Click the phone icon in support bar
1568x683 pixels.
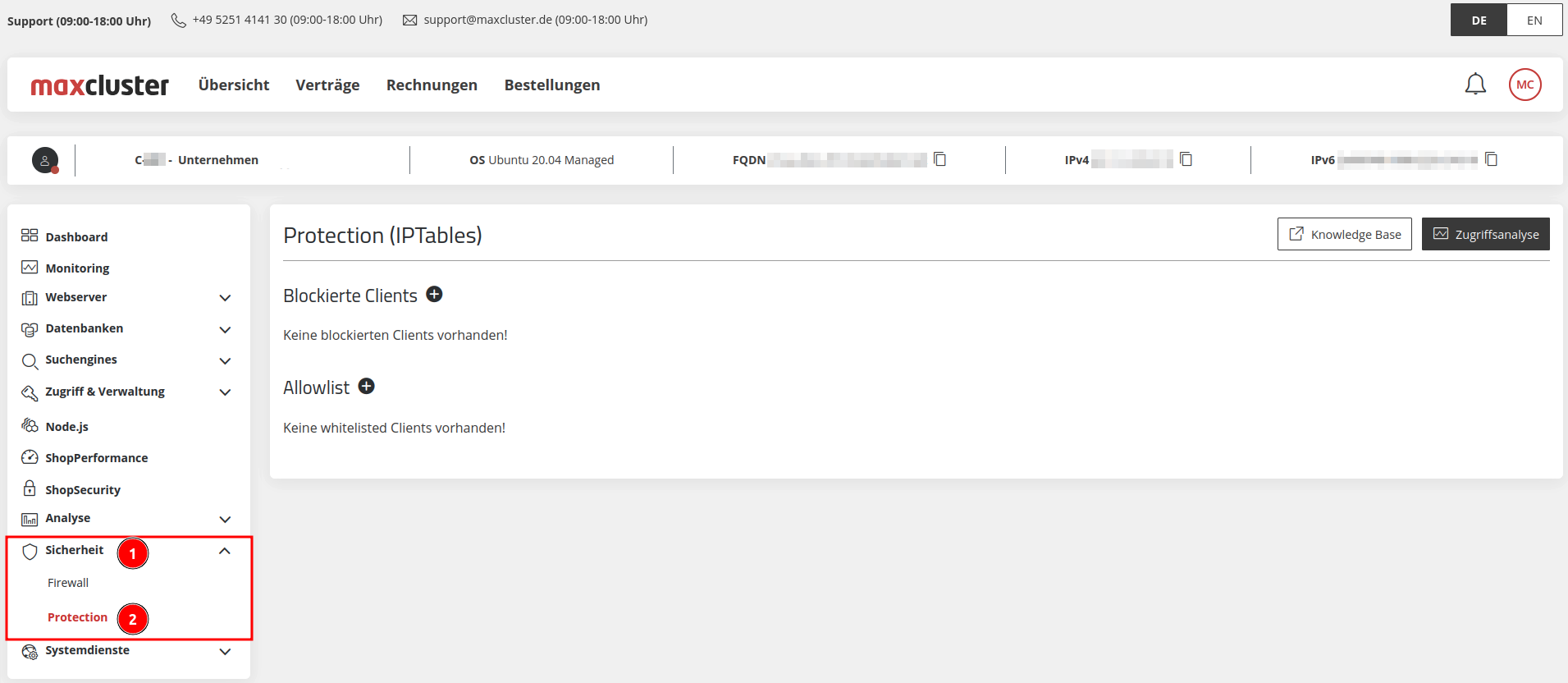pyautogui.click(x=178, y=21)
